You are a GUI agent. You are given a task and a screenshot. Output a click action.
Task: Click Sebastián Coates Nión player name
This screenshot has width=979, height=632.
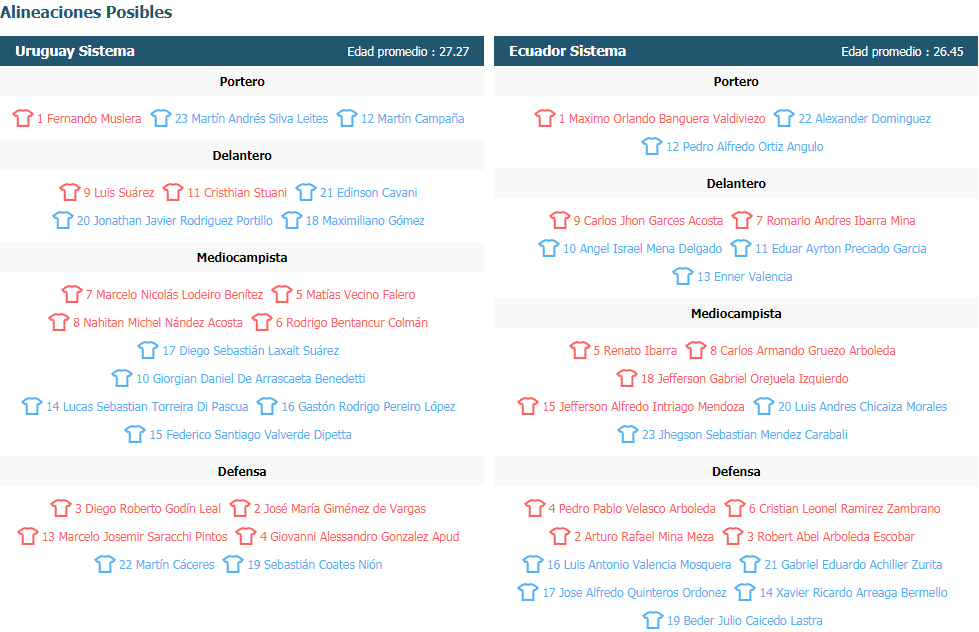point(314,564)
